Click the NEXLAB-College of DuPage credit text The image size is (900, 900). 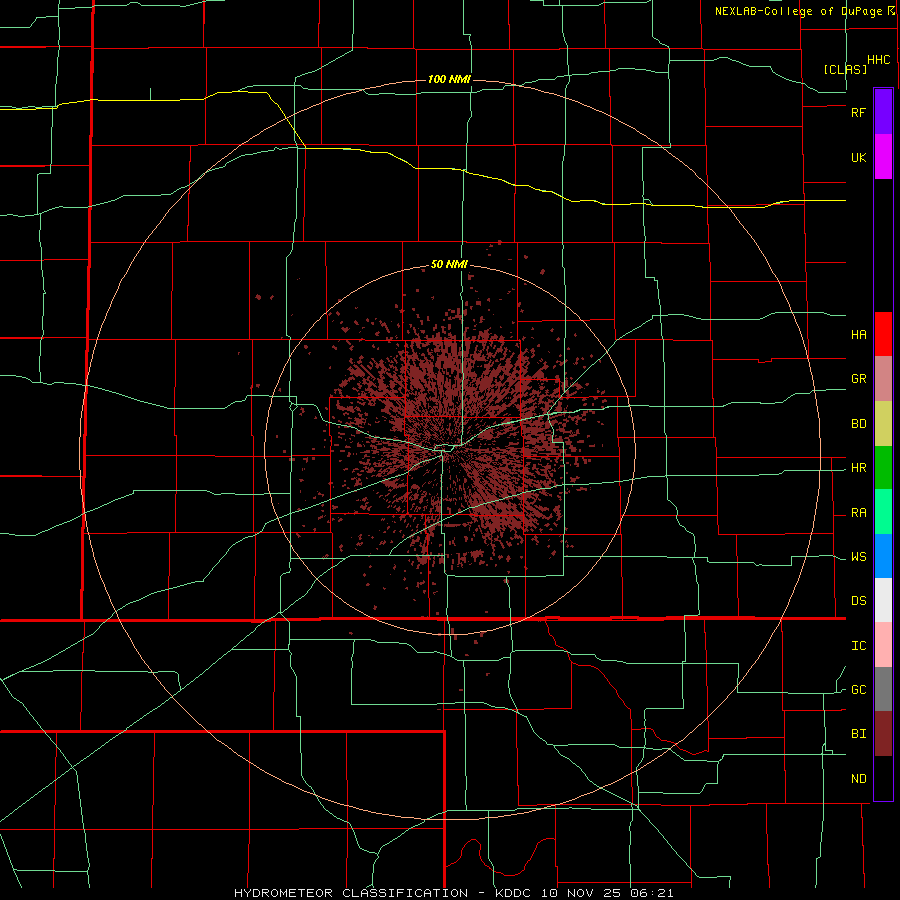[801, 11]
